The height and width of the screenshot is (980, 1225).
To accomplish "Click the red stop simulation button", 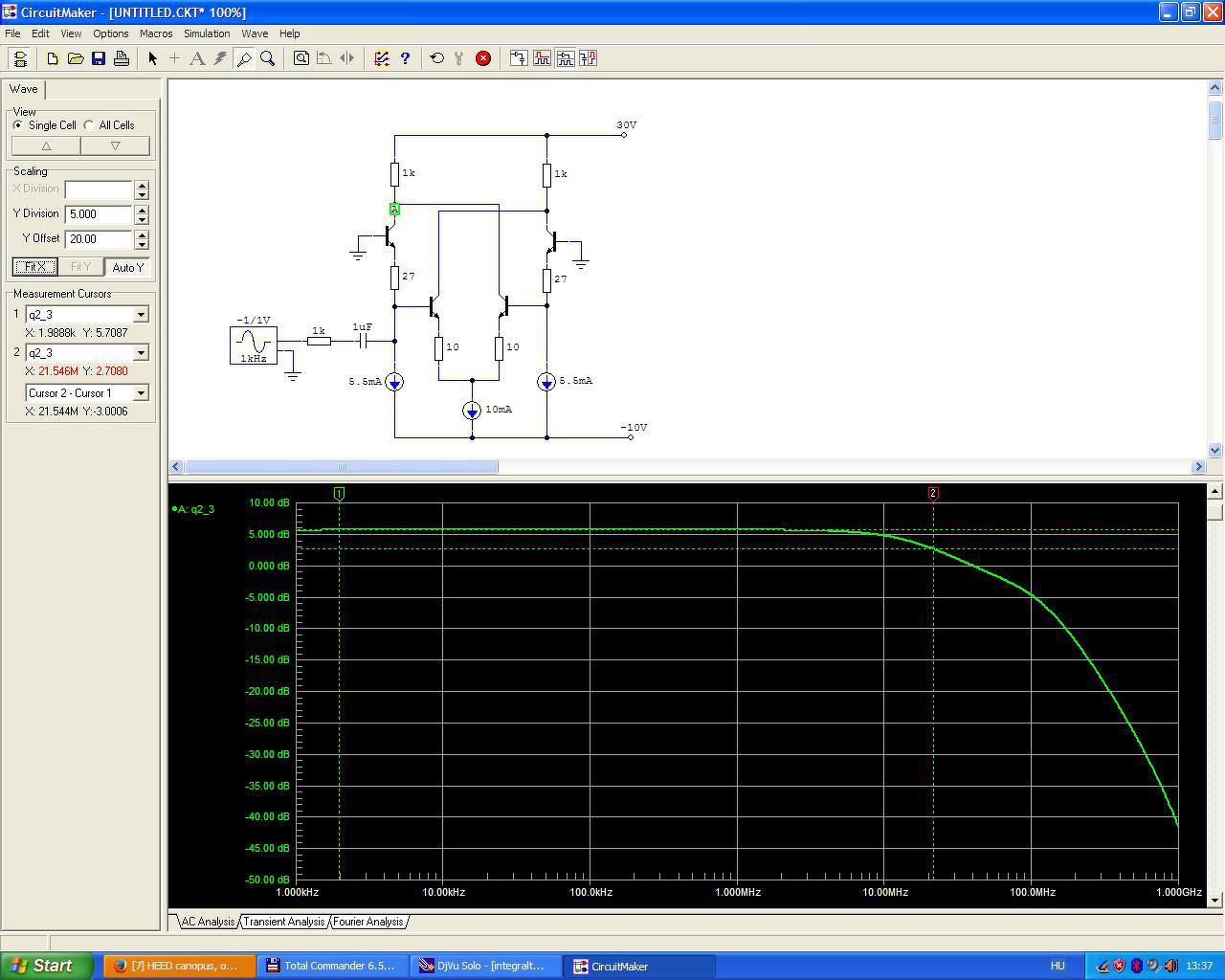I will tap(483, 58).
